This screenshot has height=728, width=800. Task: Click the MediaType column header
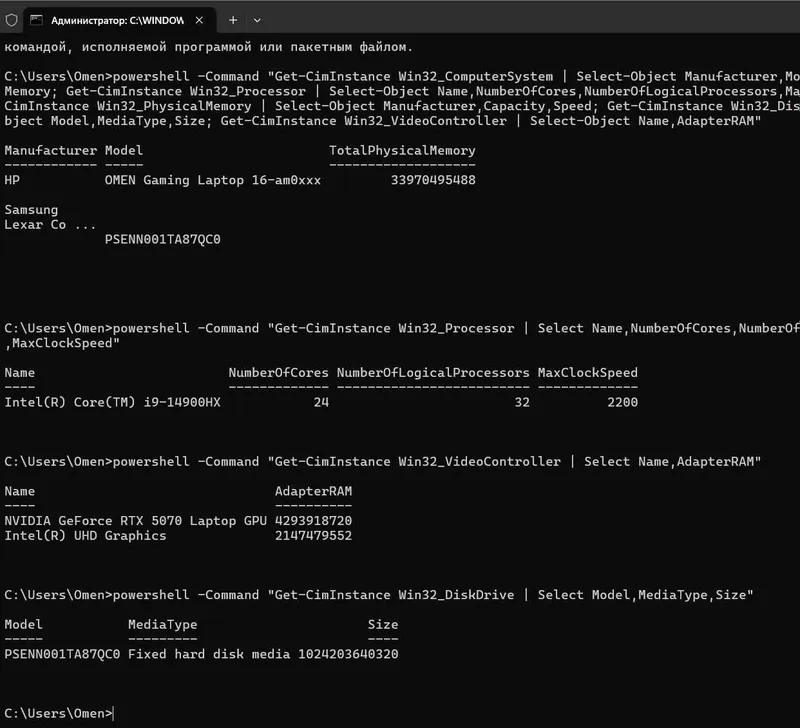pyautogui.click(x=162, y=624)
